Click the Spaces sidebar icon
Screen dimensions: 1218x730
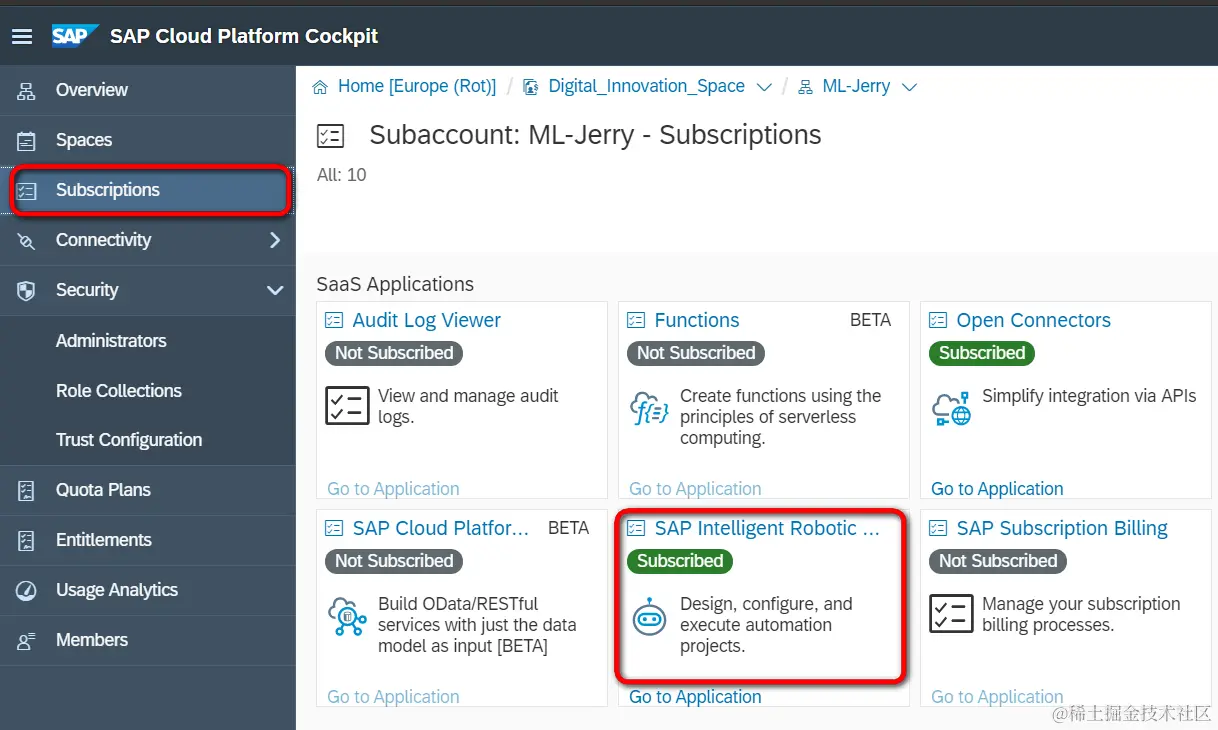click(26, 141)
